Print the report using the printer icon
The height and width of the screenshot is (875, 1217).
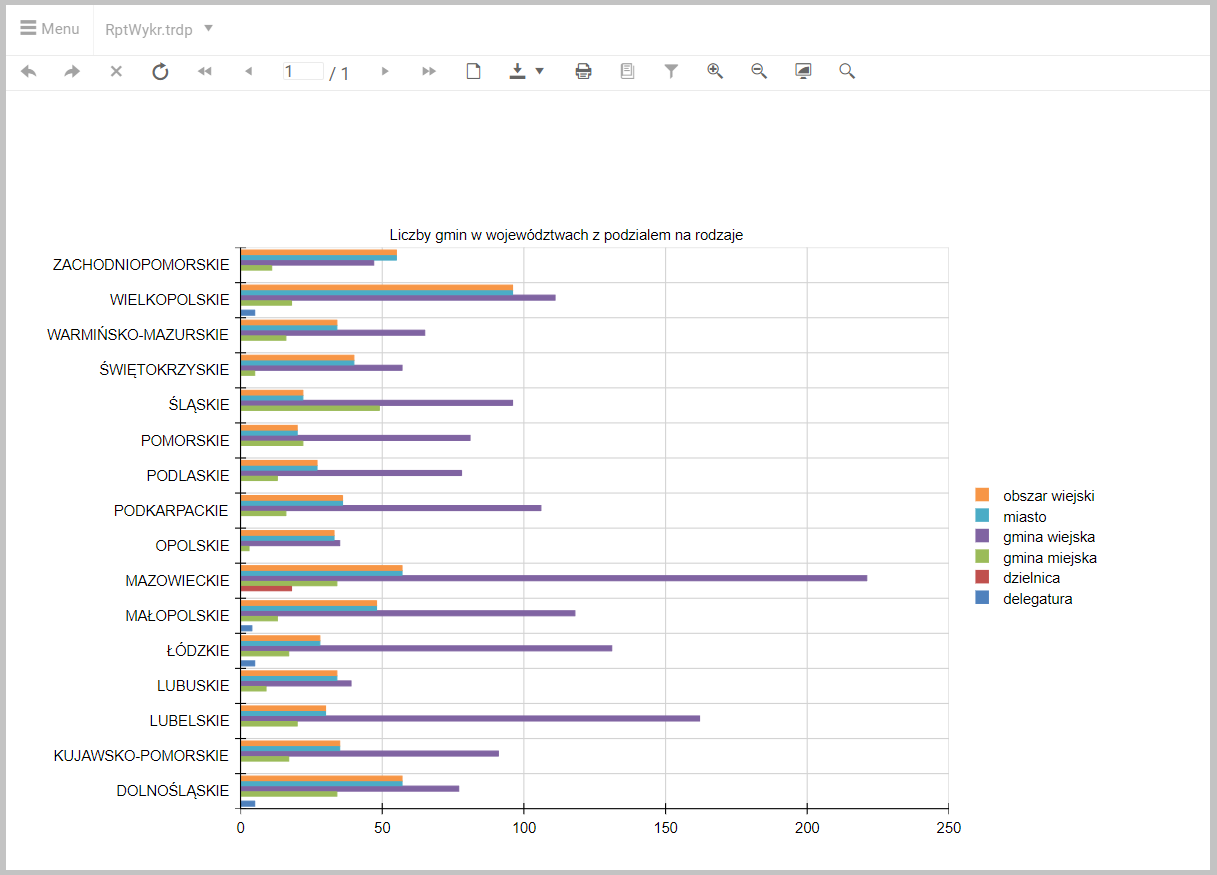(x=583, y=71)
